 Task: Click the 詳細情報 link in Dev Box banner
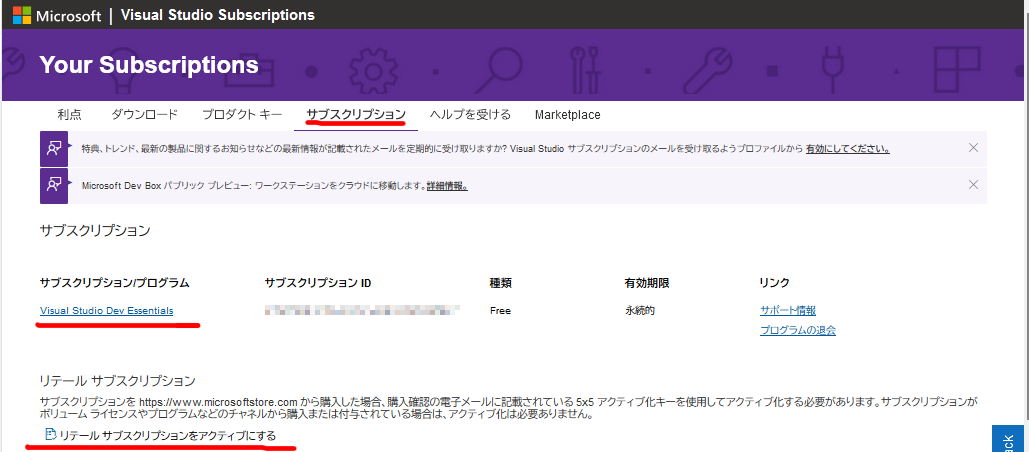[447, 186]
